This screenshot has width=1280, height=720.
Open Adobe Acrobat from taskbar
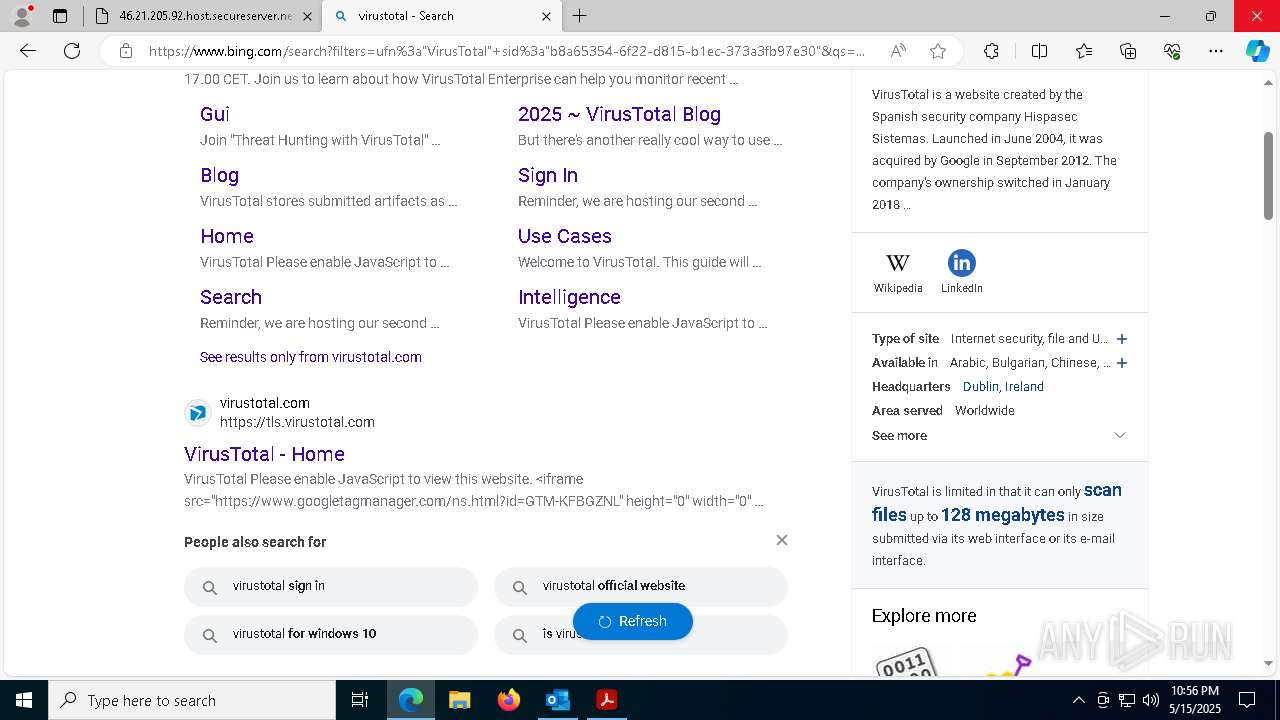(x=606, y=700)
